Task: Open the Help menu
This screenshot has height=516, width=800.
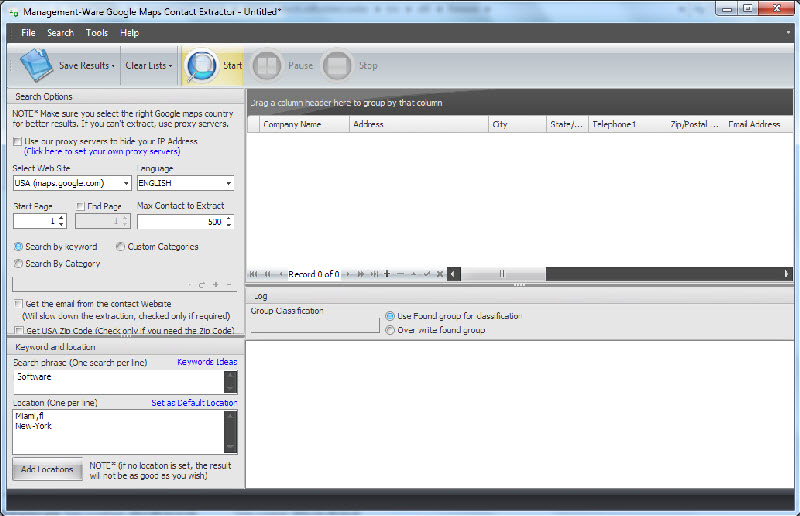Action: [130, 33]
